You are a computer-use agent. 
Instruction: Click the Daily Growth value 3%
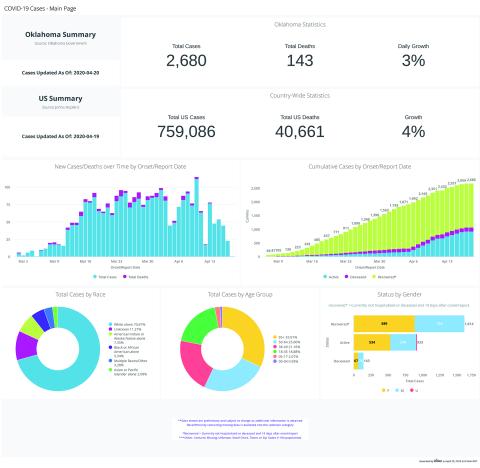[413, 61]
